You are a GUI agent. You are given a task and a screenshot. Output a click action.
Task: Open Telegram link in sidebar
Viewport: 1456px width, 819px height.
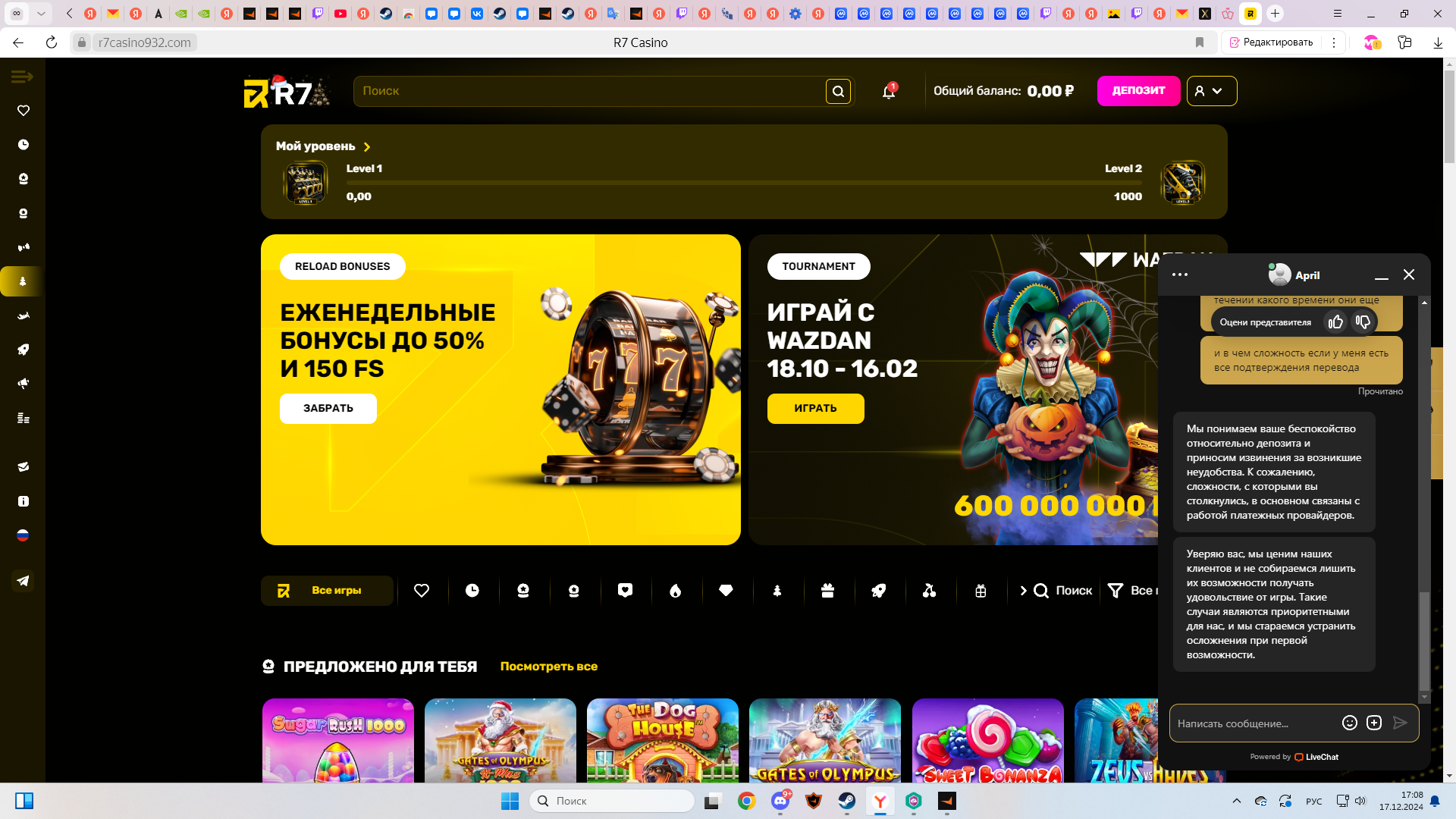[x=23, y=581]
